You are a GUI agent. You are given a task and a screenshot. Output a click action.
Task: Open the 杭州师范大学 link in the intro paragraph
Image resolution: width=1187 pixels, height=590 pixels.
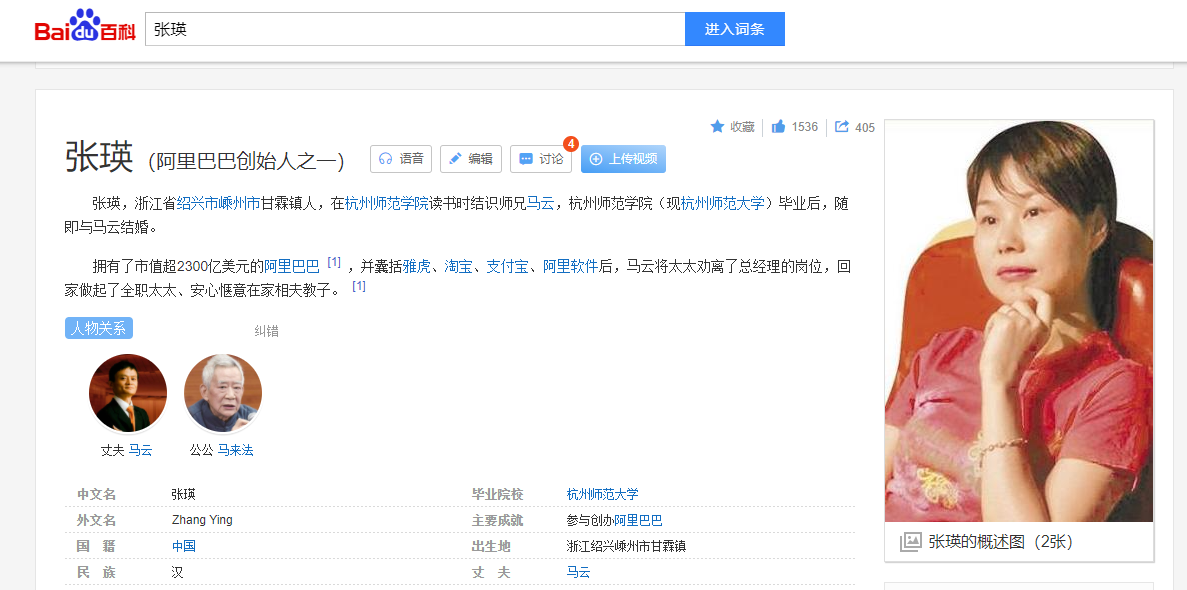pyautogui.click(x=723, y=203)
